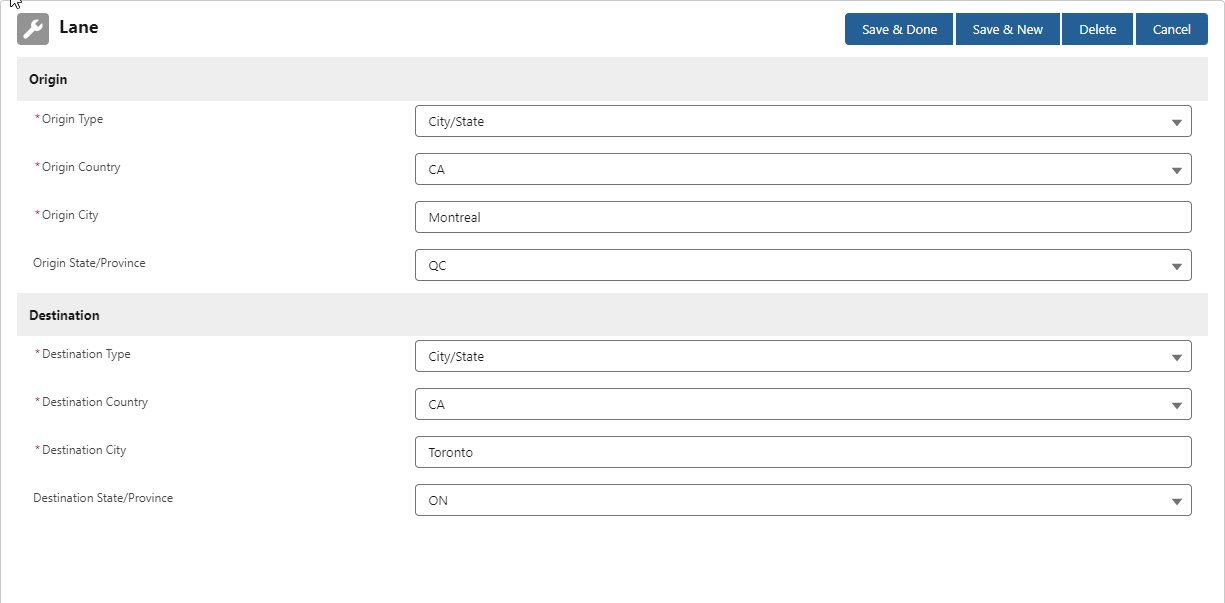Open the Destination Type dropdown
1225x603 pixels.
(803, 356)
